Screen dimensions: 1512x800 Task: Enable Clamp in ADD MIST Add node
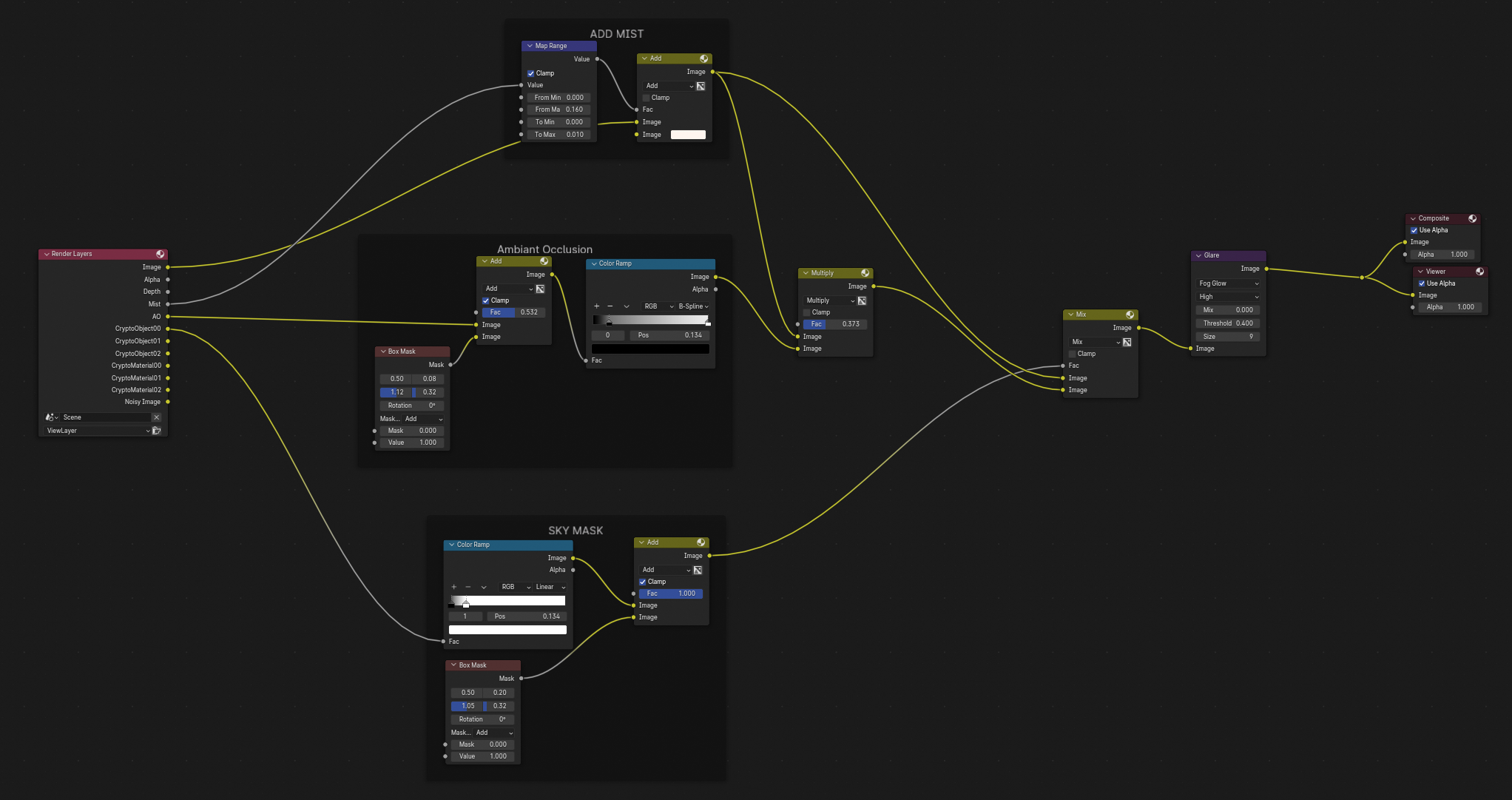click(x=646, y=98)
